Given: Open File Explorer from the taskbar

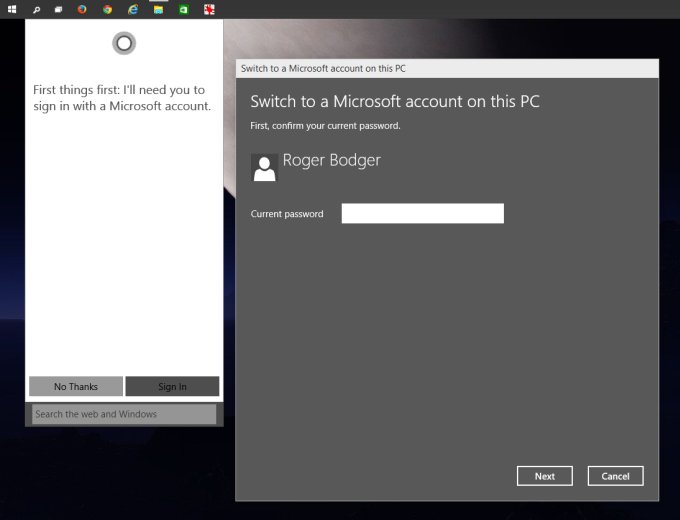Looking at the screenshot, I should tap(158, 10).
